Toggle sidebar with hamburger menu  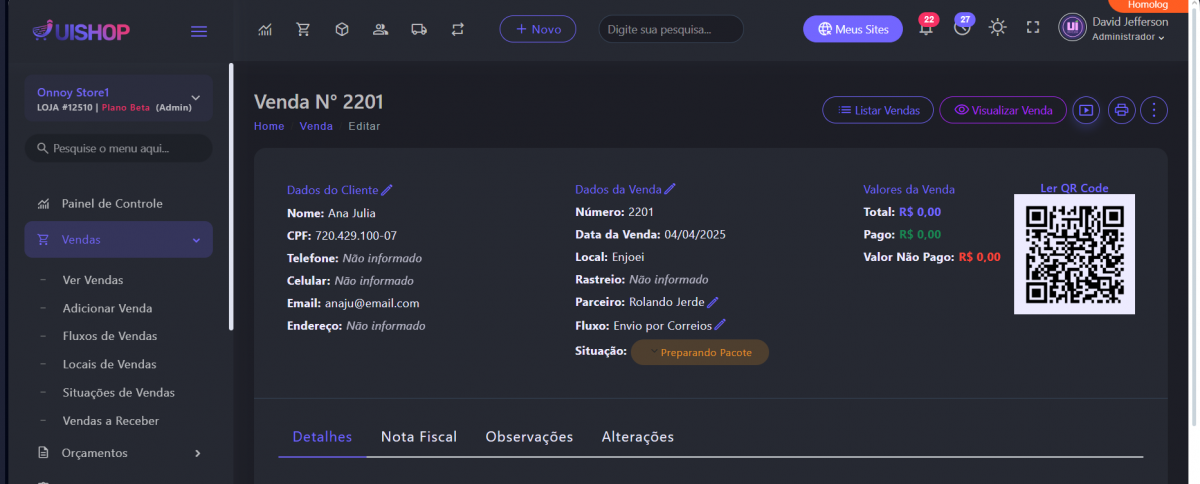click(x=199, y=31)
